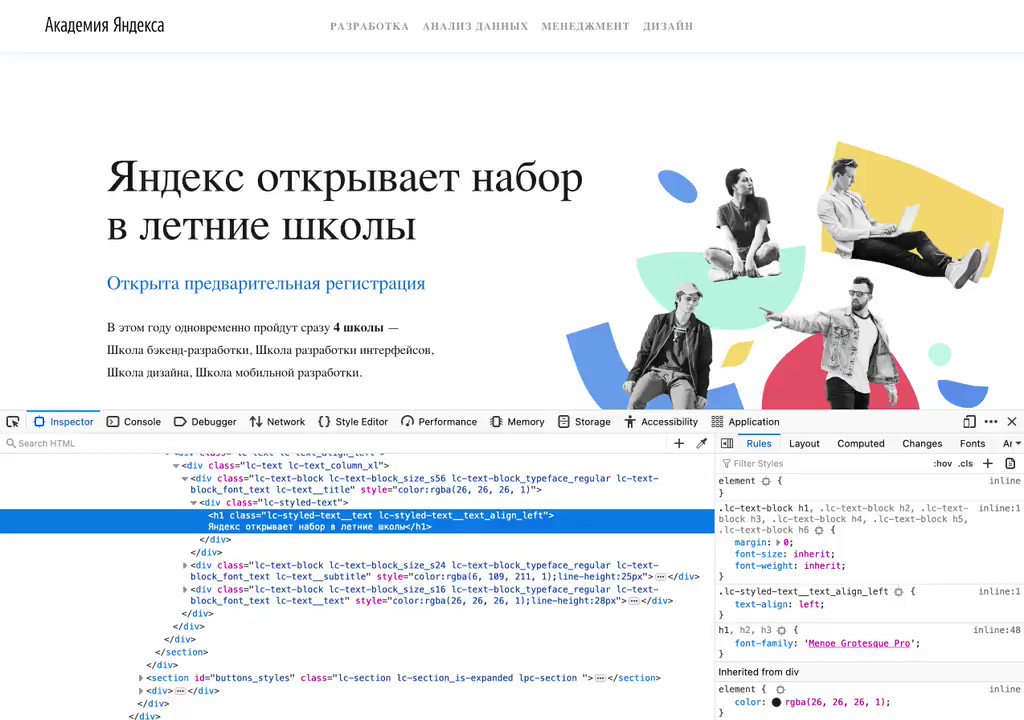This screenshot has width=1024, height=720.
Task: Open the Style Editor tab
Action: click(x=353, y=421)
